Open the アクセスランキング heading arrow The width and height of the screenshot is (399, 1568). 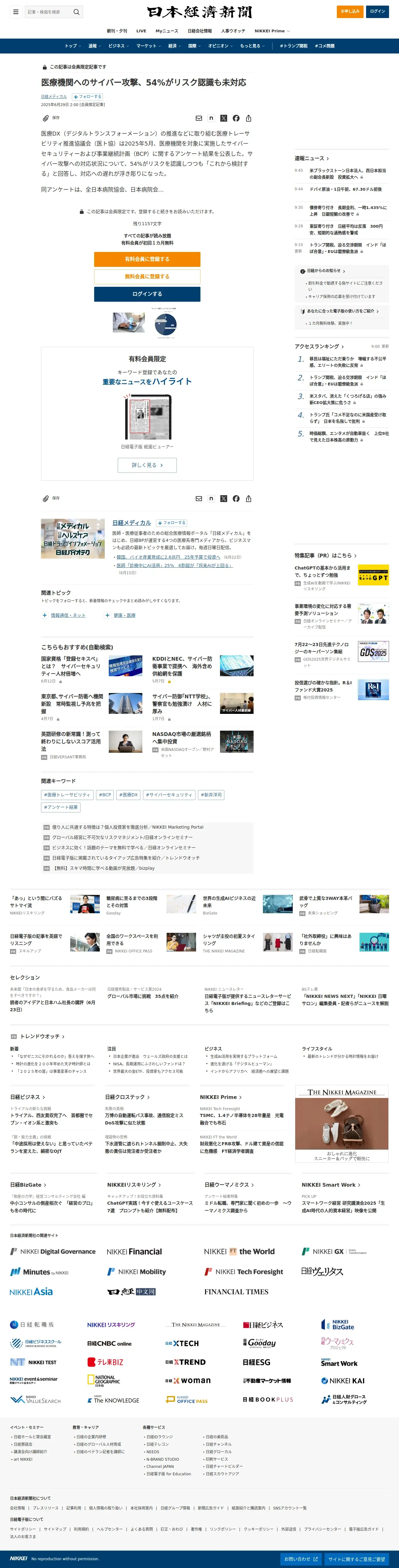pos(342,346)
